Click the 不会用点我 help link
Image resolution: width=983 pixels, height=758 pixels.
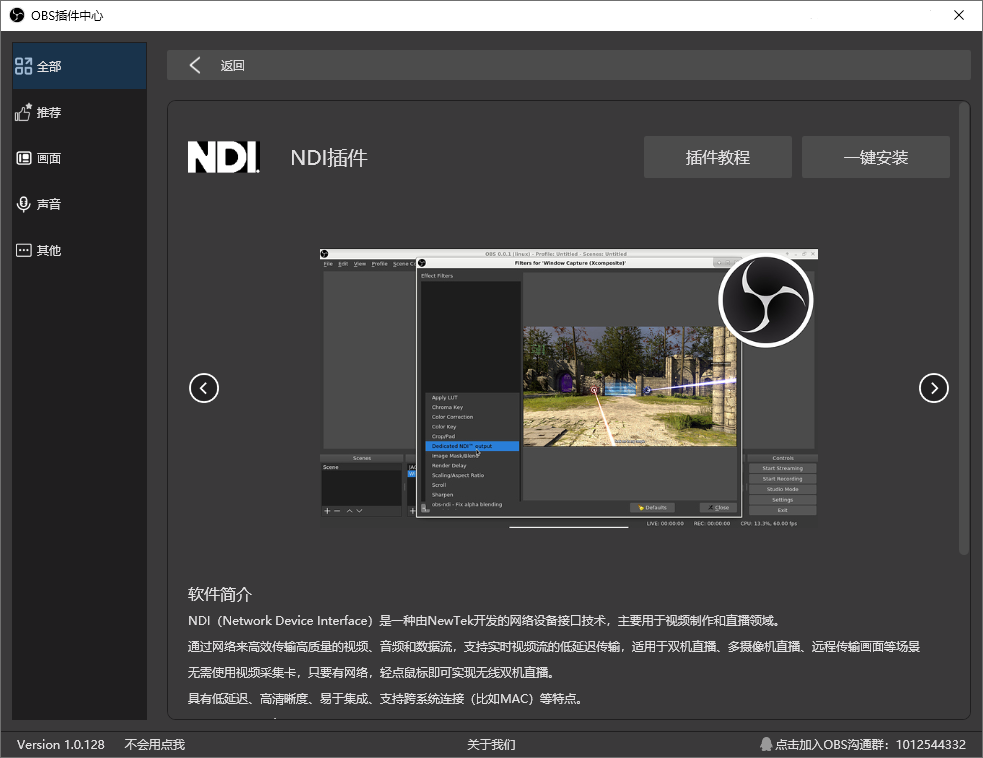(154, 744)
